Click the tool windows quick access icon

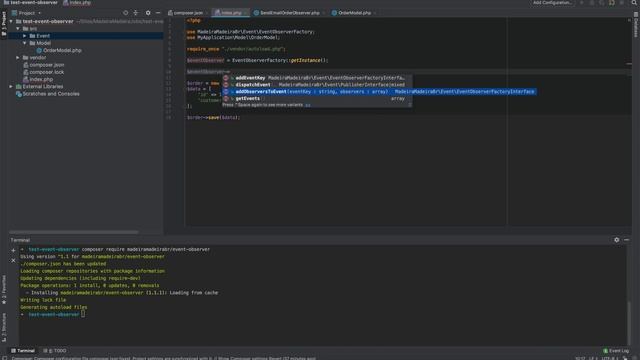pyautogui.click(x=4, y=358)
